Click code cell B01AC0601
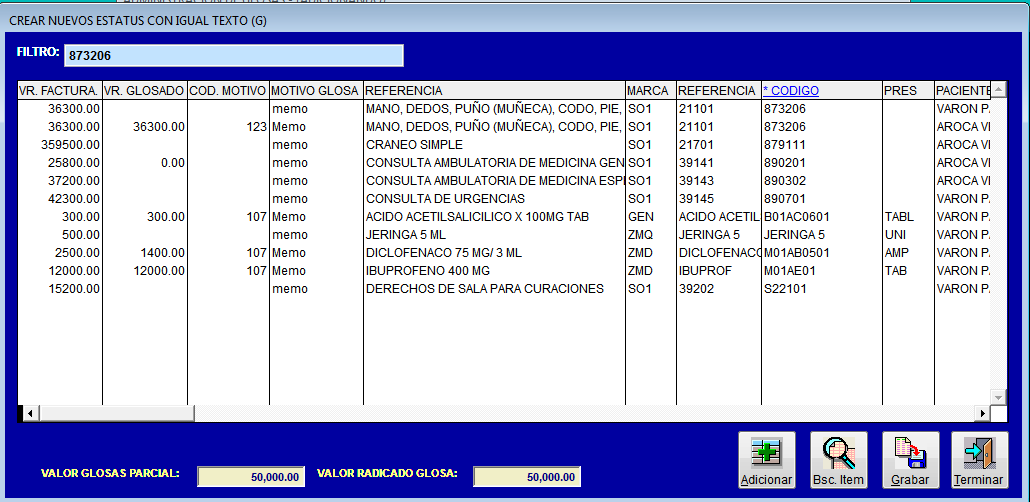The image size is (1030, 502). 822,217
